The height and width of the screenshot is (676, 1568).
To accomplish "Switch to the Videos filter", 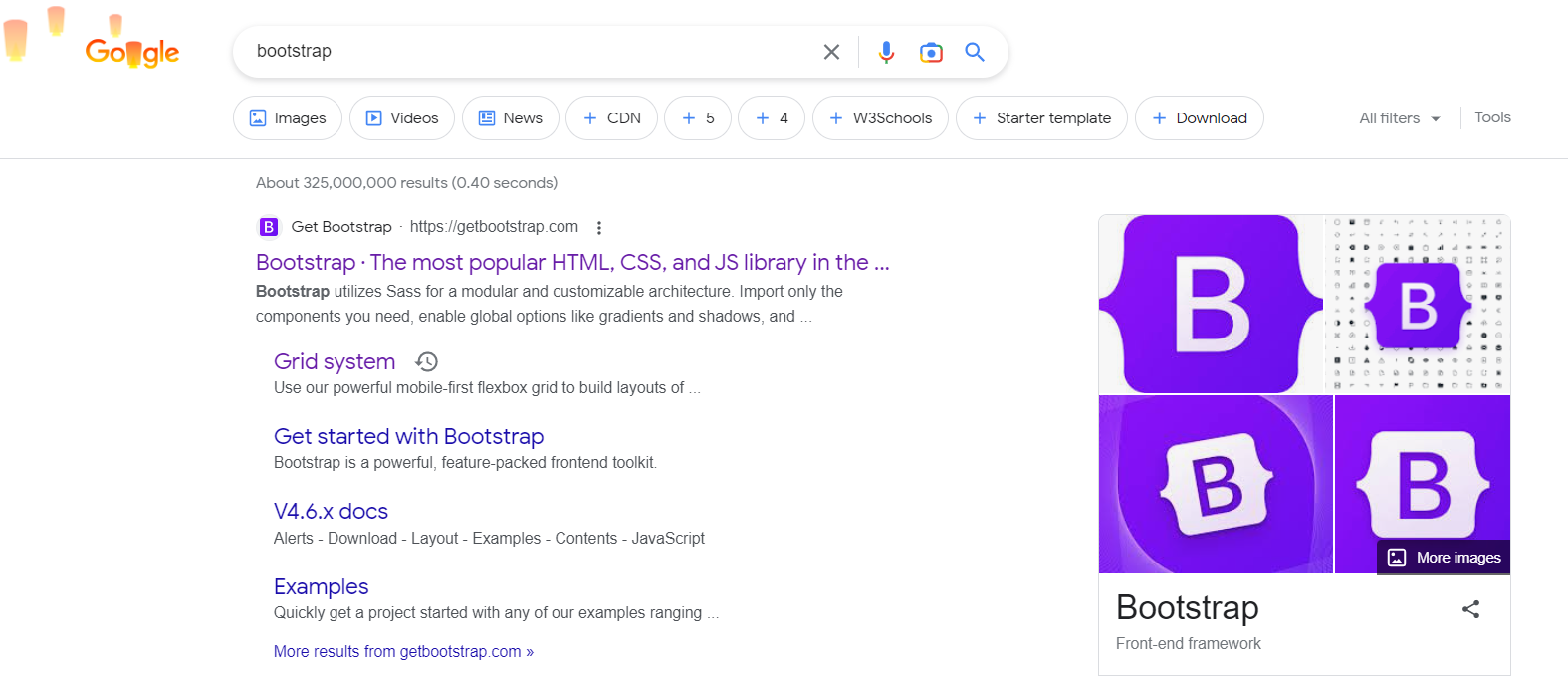I will coord(402,118).
